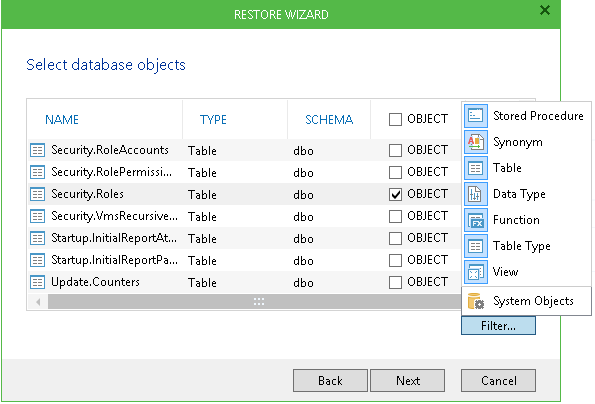
Task: Click table icon beside Update.Counters
Action: pos(37,282)
